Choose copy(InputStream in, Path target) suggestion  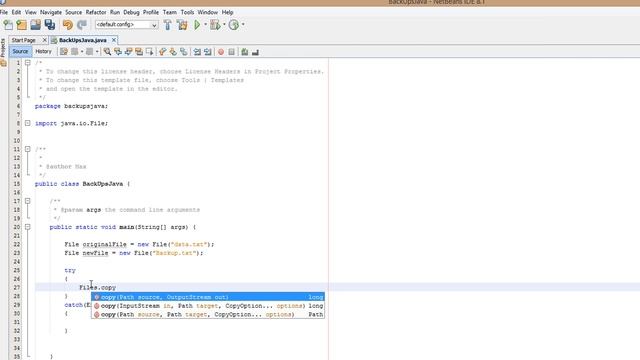pyautogui.click(x=208, y=306)
